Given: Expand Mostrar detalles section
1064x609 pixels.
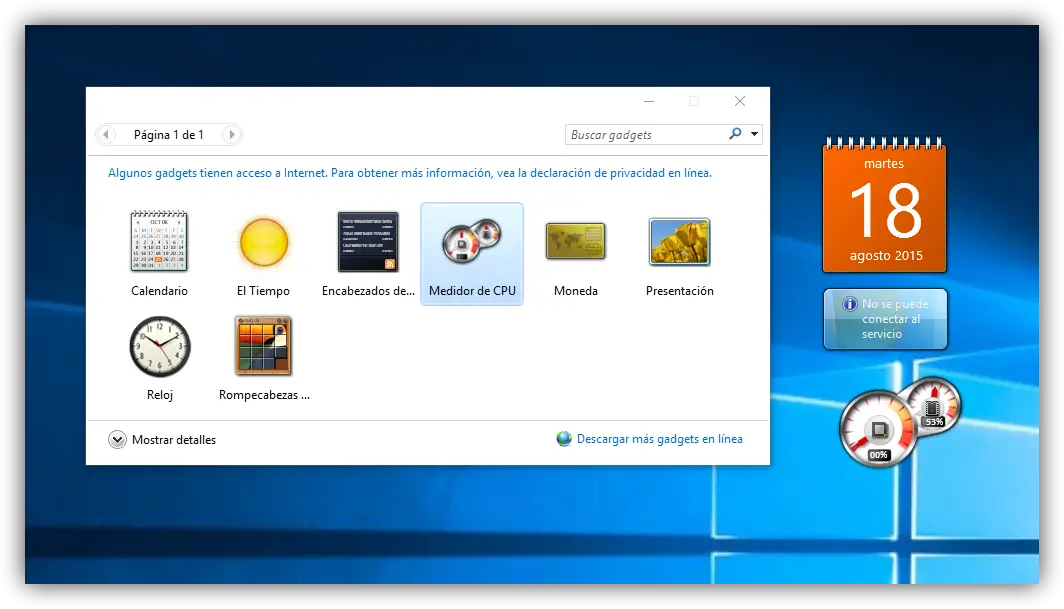Looking at the screenshot, I should [162, 440].
